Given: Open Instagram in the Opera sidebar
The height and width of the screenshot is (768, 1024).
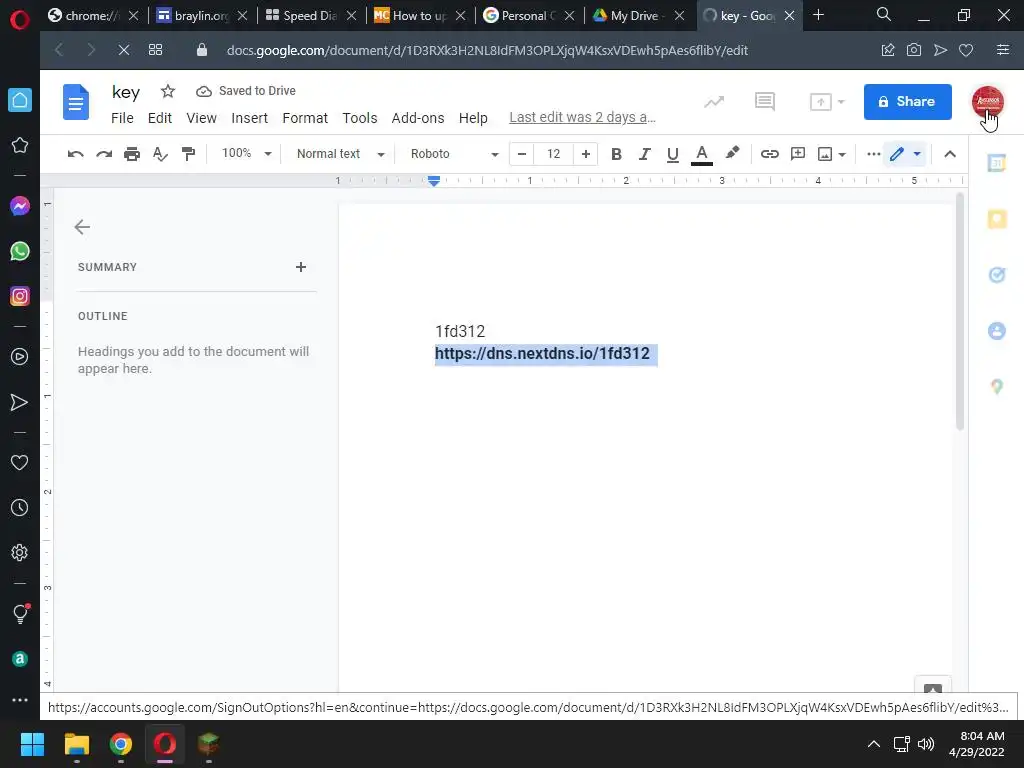Looking at the screenshot, I should [20, 296].
